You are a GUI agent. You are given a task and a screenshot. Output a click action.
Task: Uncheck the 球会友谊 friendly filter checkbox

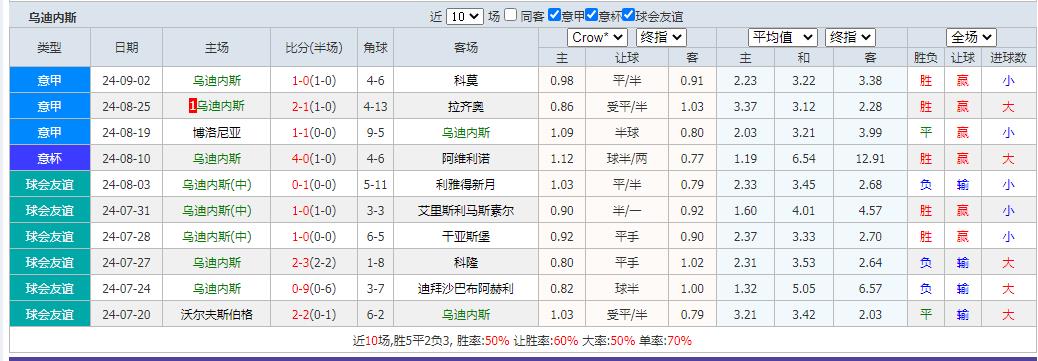(x=629, y=15)
